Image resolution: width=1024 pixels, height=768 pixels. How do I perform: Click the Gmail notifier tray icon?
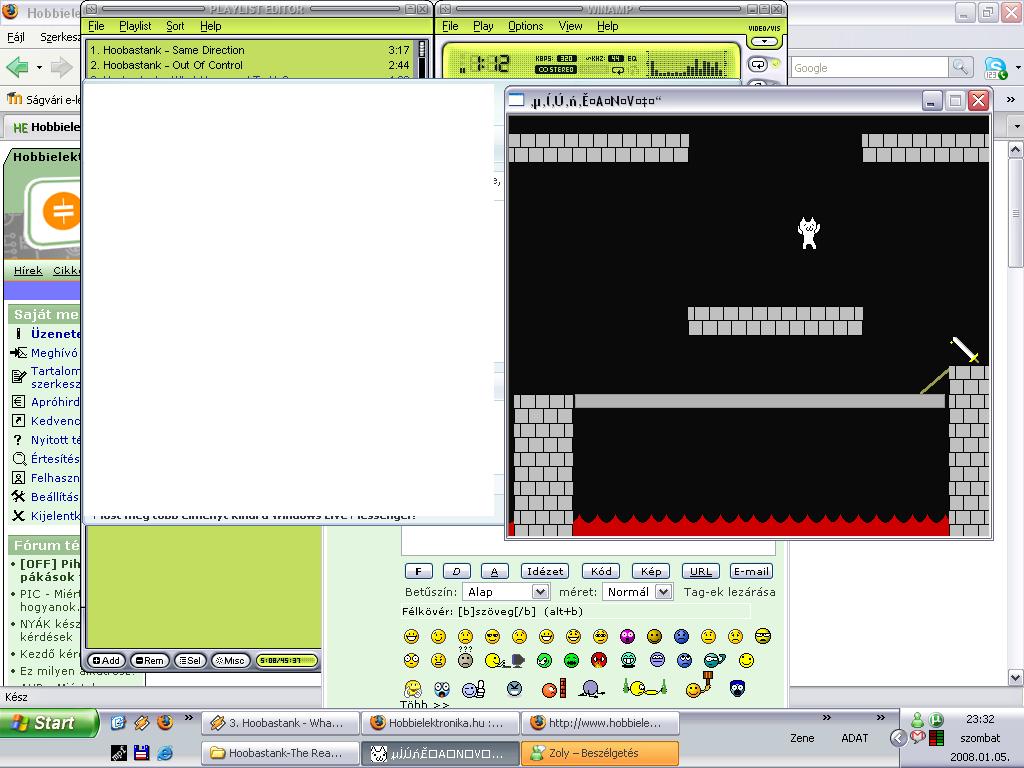[x=918, y=737]
